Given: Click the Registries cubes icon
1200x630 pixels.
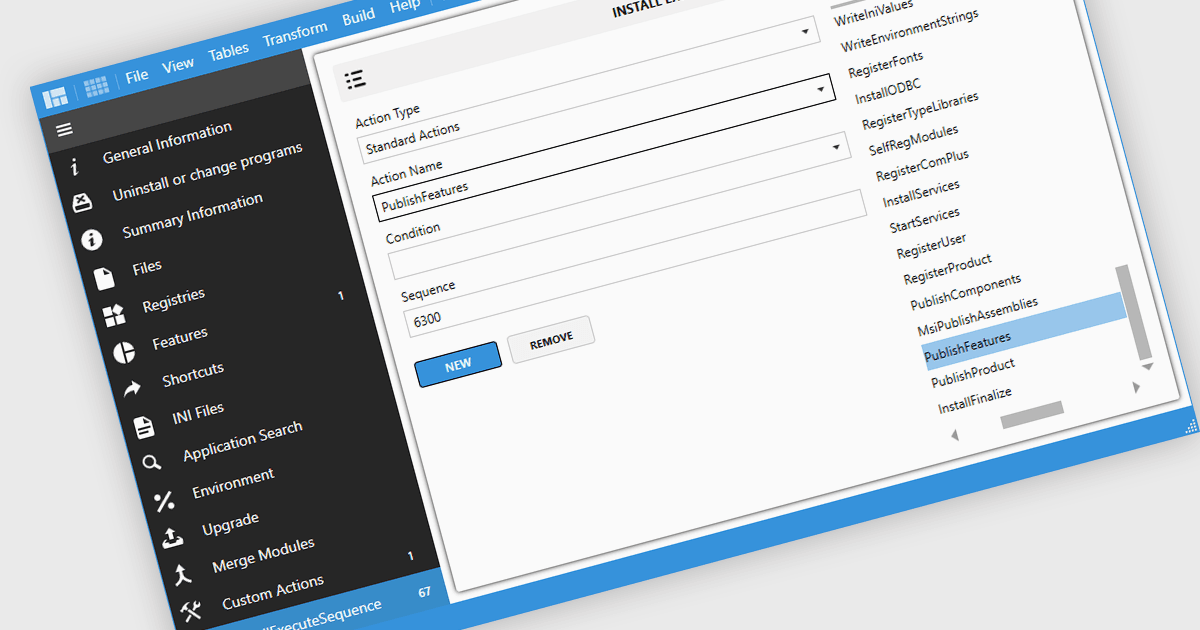Looking at the screenshot, I should pyautogui.click(x=114, y=317).
